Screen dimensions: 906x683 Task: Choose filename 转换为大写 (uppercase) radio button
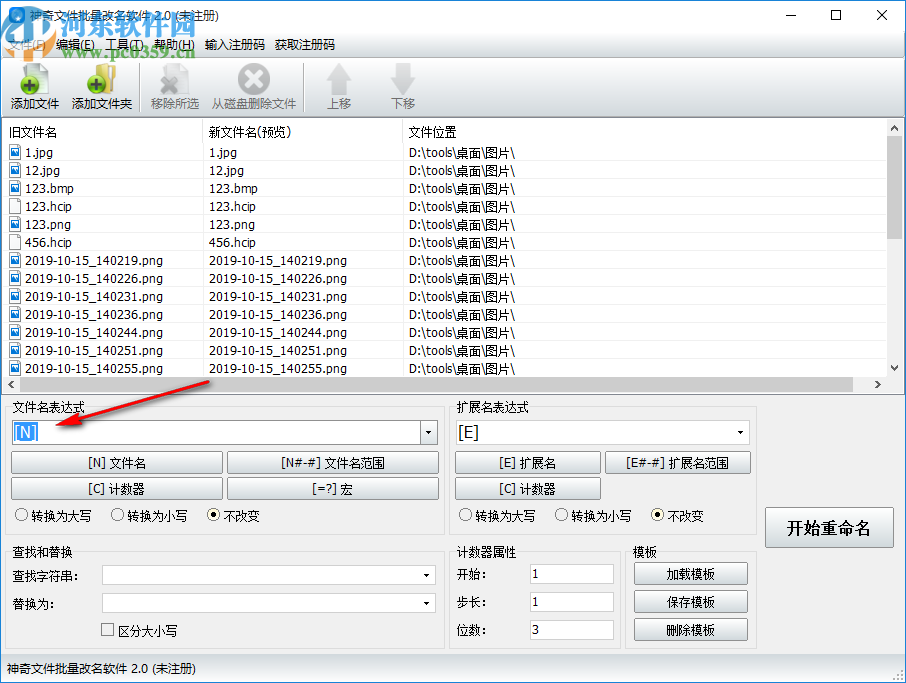21,514
